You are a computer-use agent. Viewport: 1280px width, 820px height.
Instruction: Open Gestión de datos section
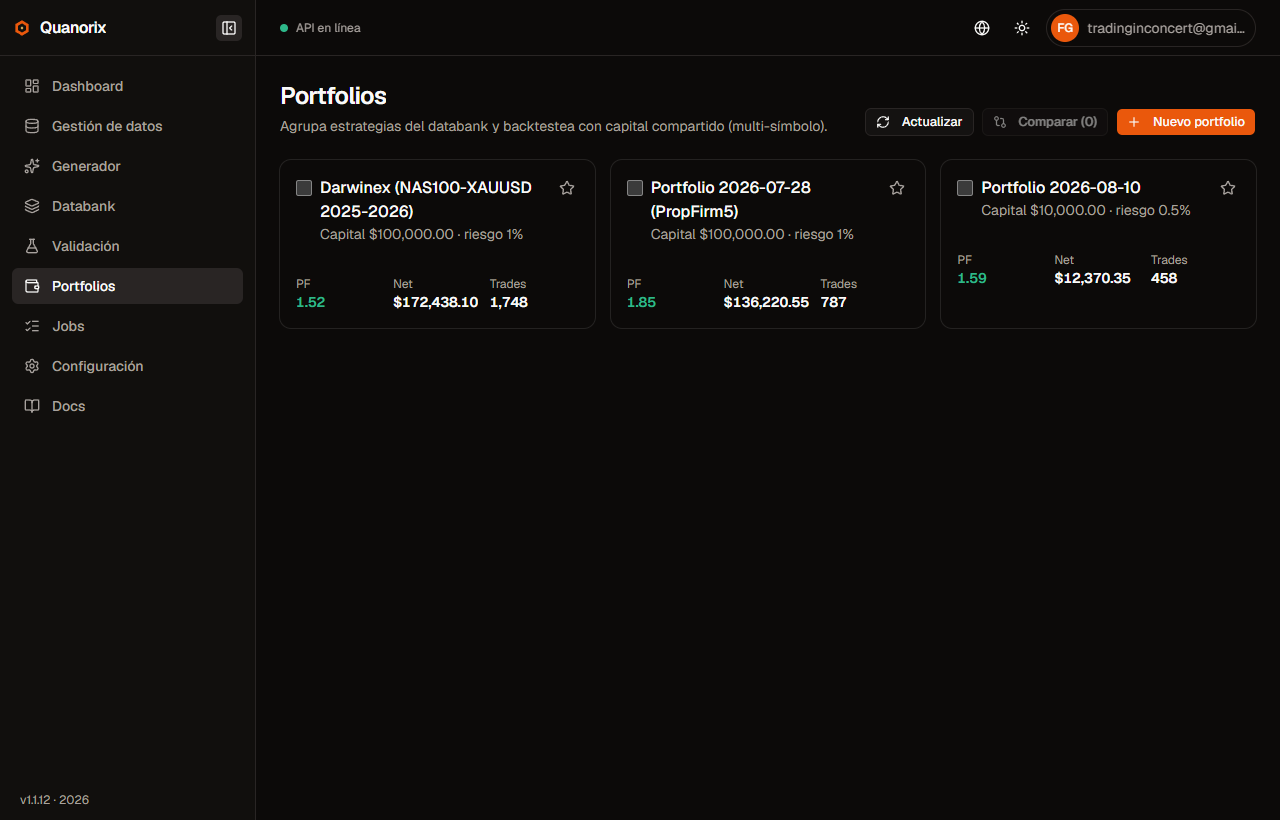[x=127, y=126]
